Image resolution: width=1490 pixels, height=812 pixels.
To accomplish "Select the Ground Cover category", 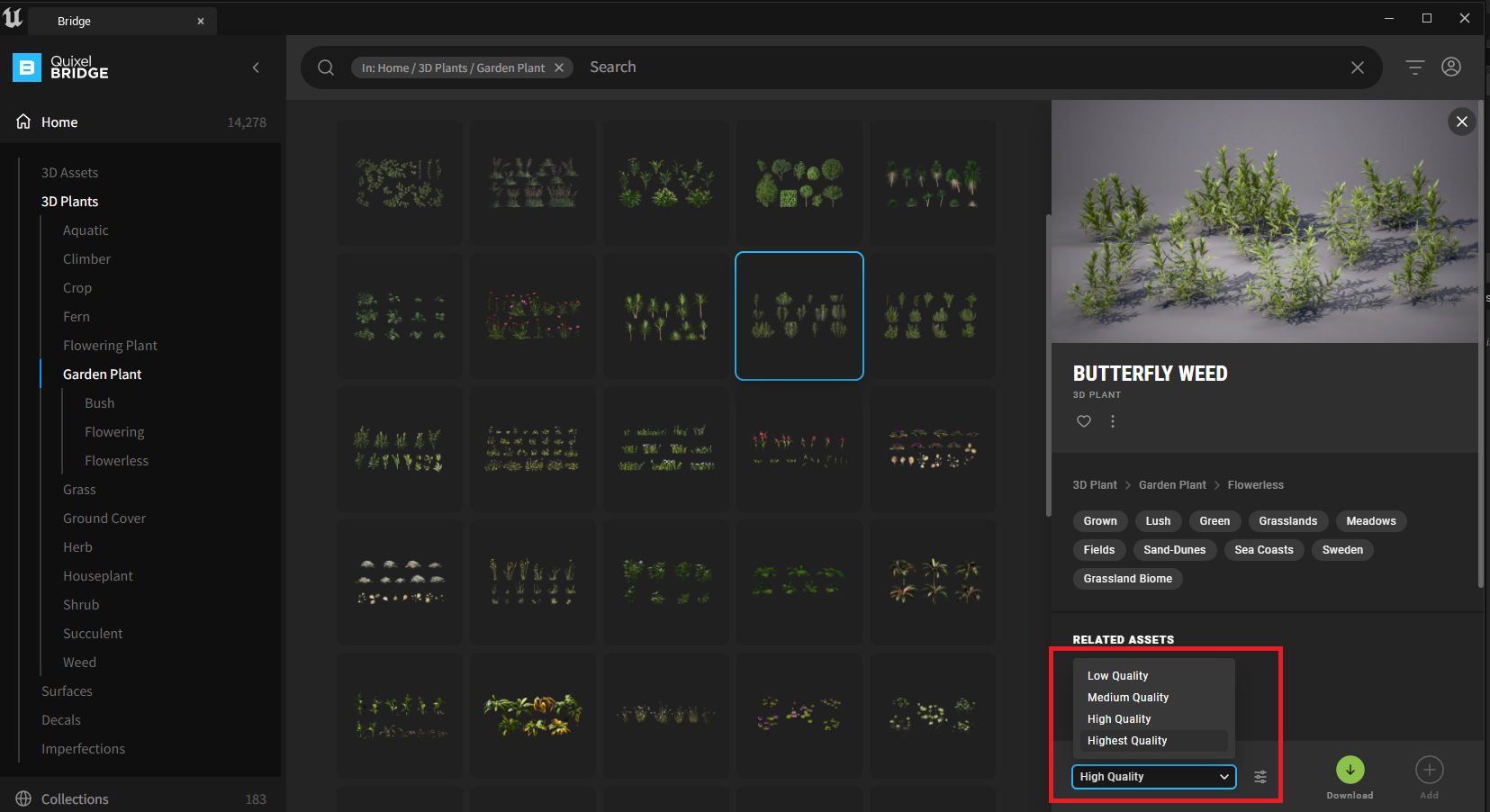I will click(104, 519).
